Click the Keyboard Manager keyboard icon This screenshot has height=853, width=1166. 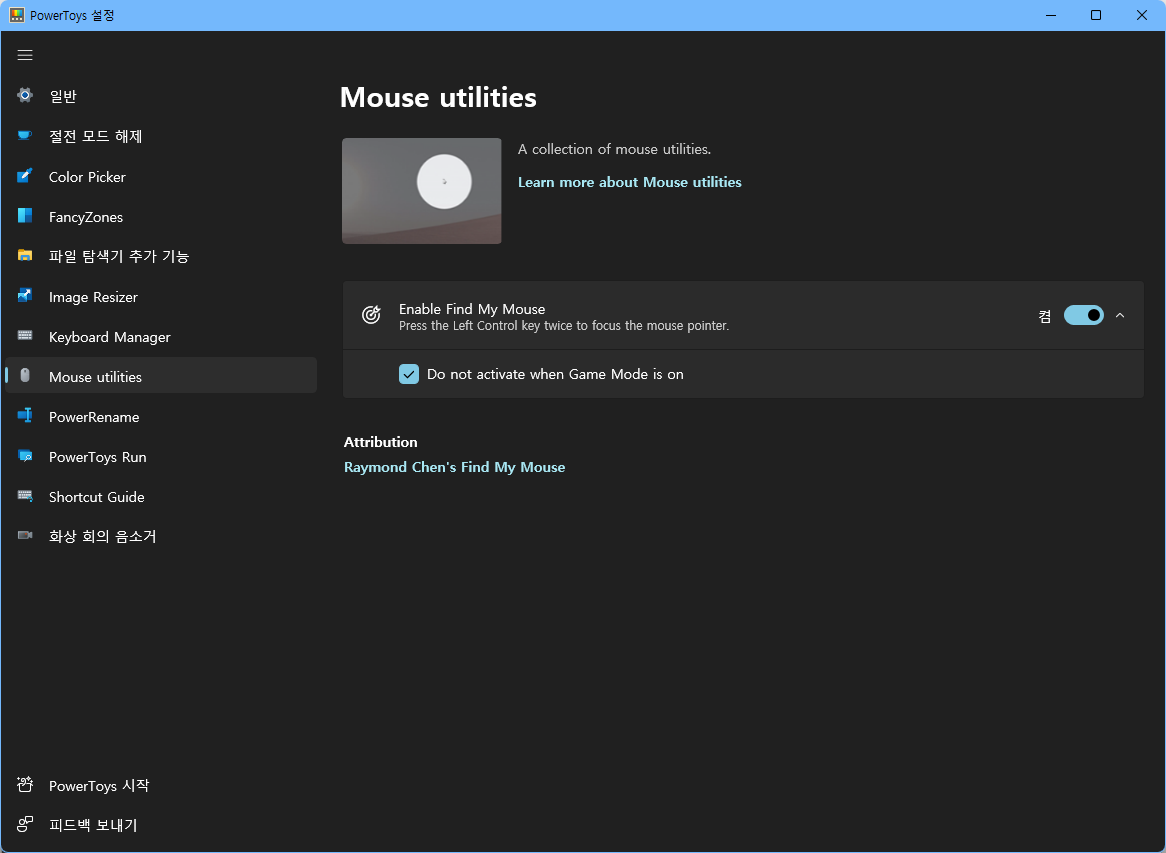click(x=25, y=336)
